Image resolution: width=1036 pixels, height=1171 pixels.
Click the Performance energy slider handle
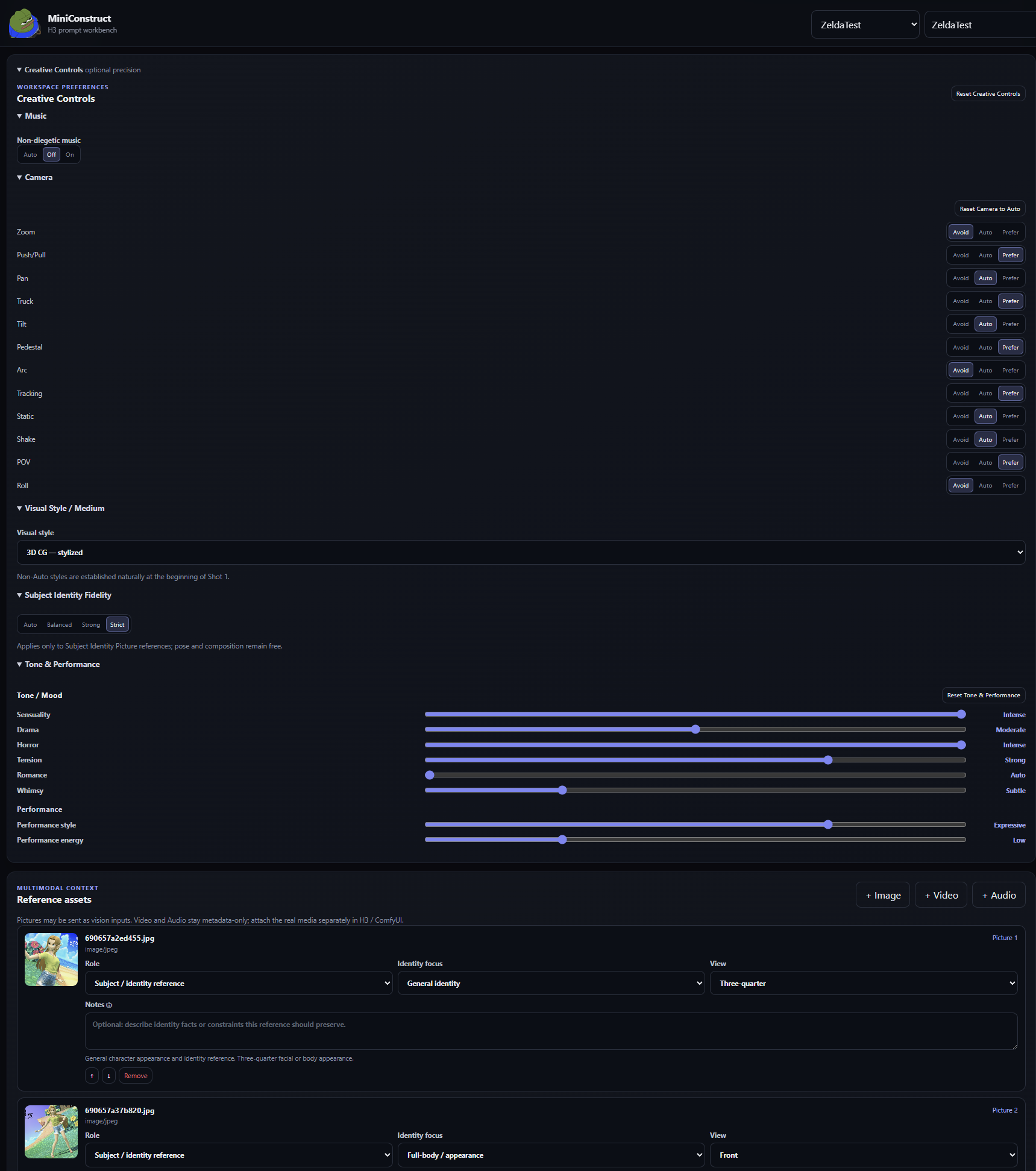562,840
